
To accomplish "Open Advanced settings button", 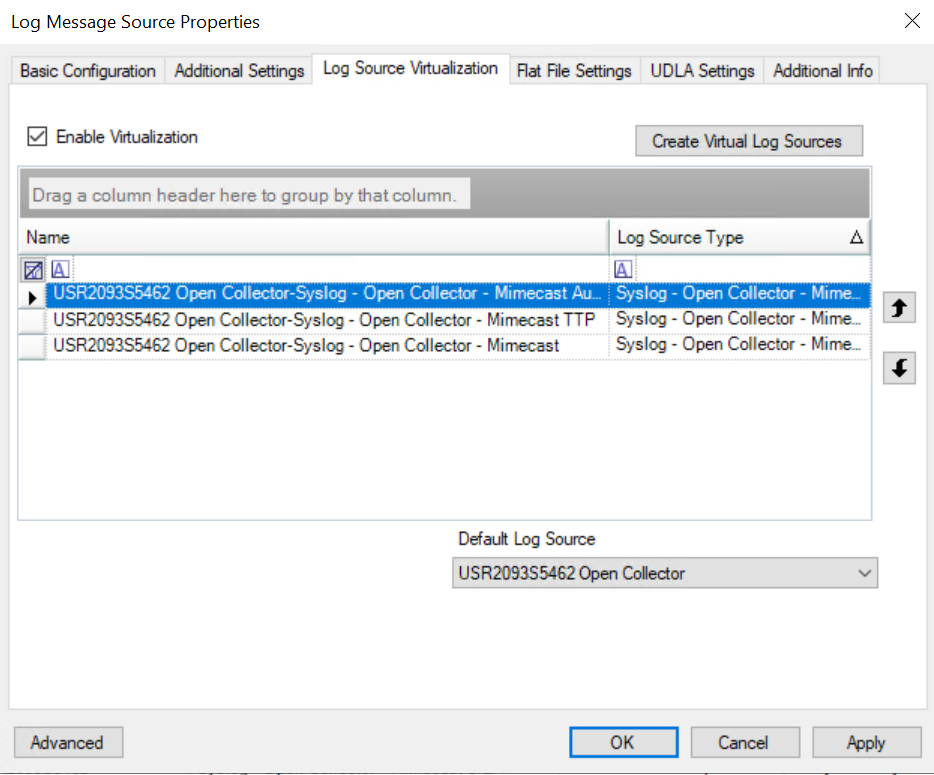I will [68, 742].
